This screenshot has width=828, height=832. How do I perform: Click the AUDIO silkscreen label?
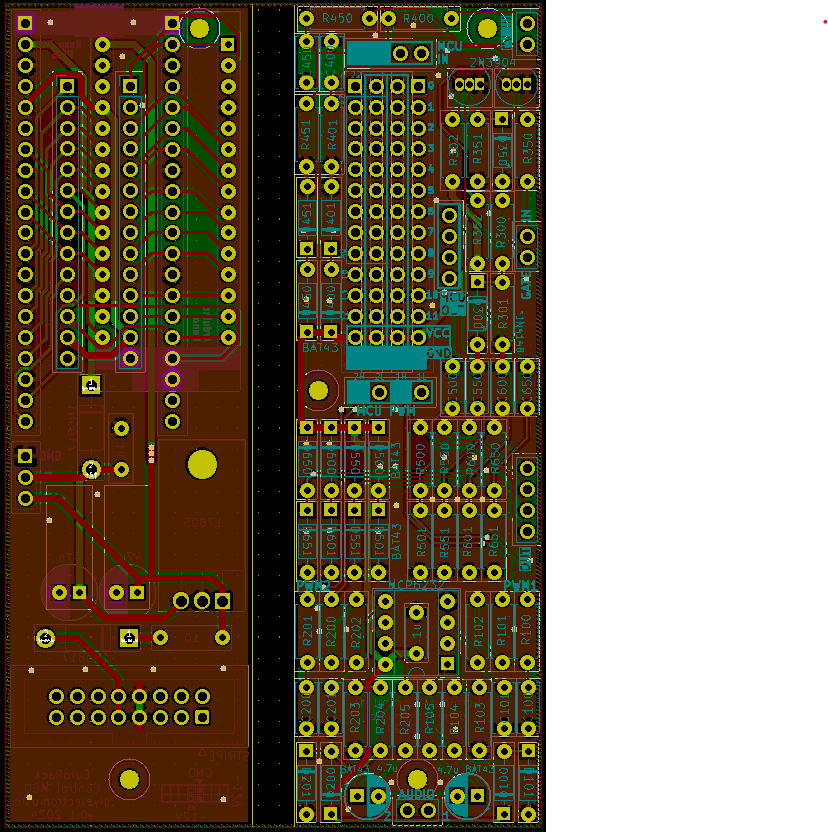(417, 794)
